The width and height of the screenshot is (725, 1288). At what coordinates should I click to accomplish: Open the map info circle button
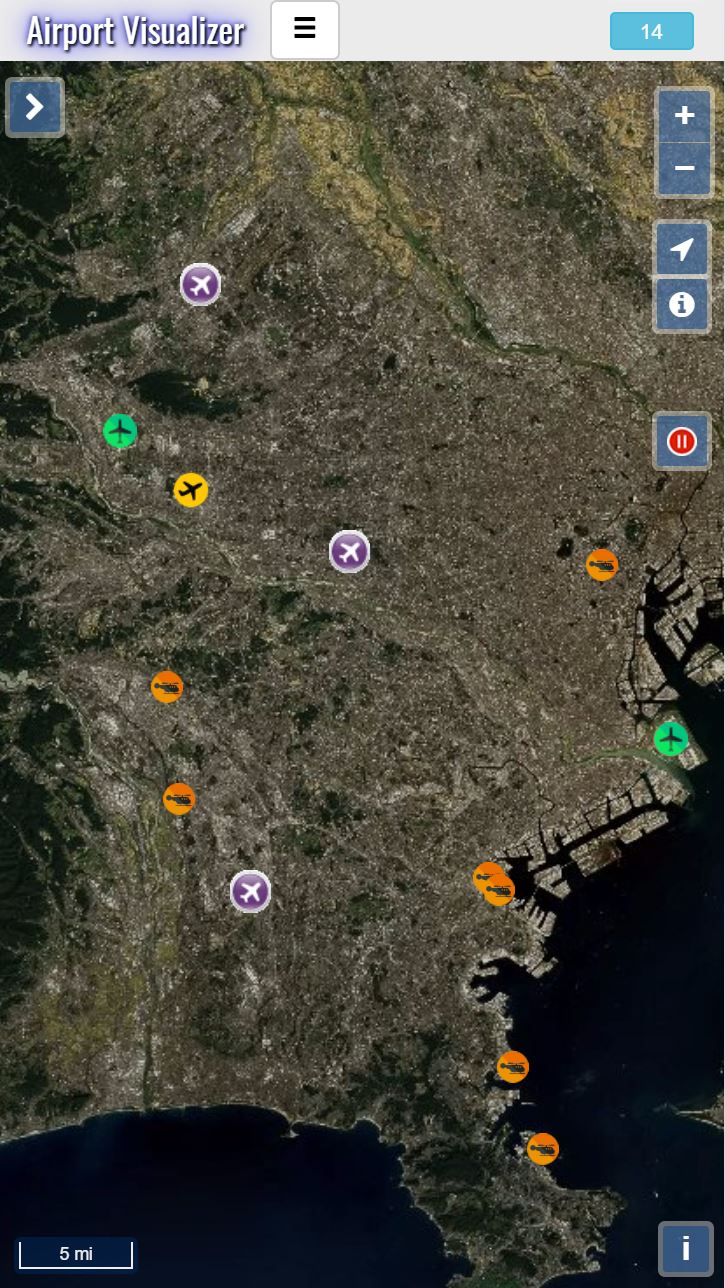[682, 304]
